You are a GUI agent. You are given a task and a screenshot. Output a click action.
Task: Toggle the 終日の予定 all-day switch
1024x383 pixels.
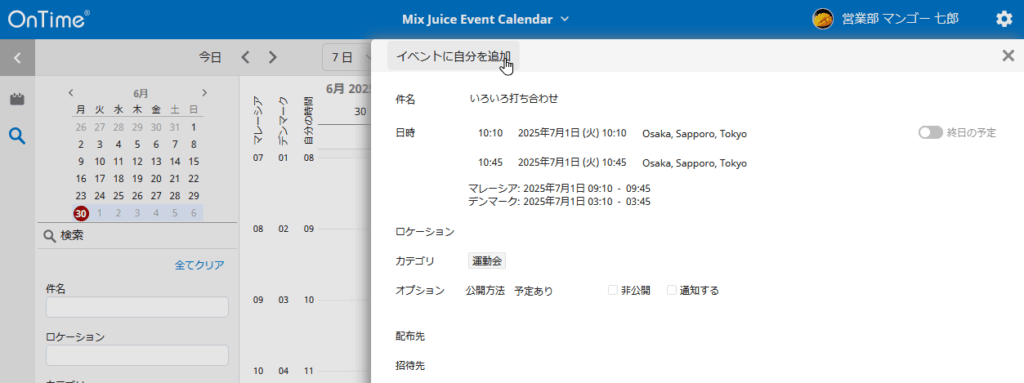[x=931, y=133]
